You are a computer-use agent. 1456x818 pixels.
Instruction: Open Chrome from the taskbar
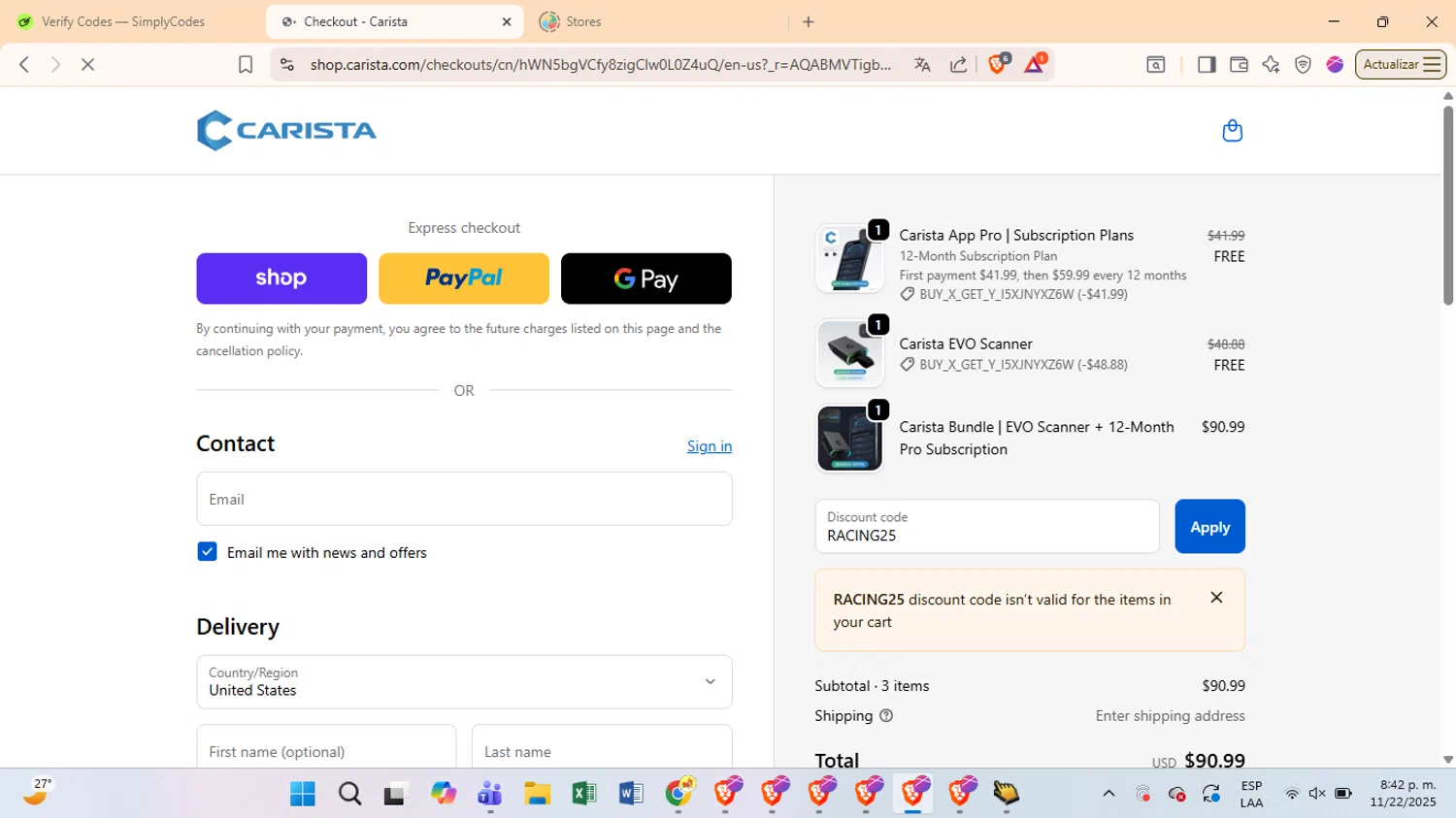[x=679, y=793]
